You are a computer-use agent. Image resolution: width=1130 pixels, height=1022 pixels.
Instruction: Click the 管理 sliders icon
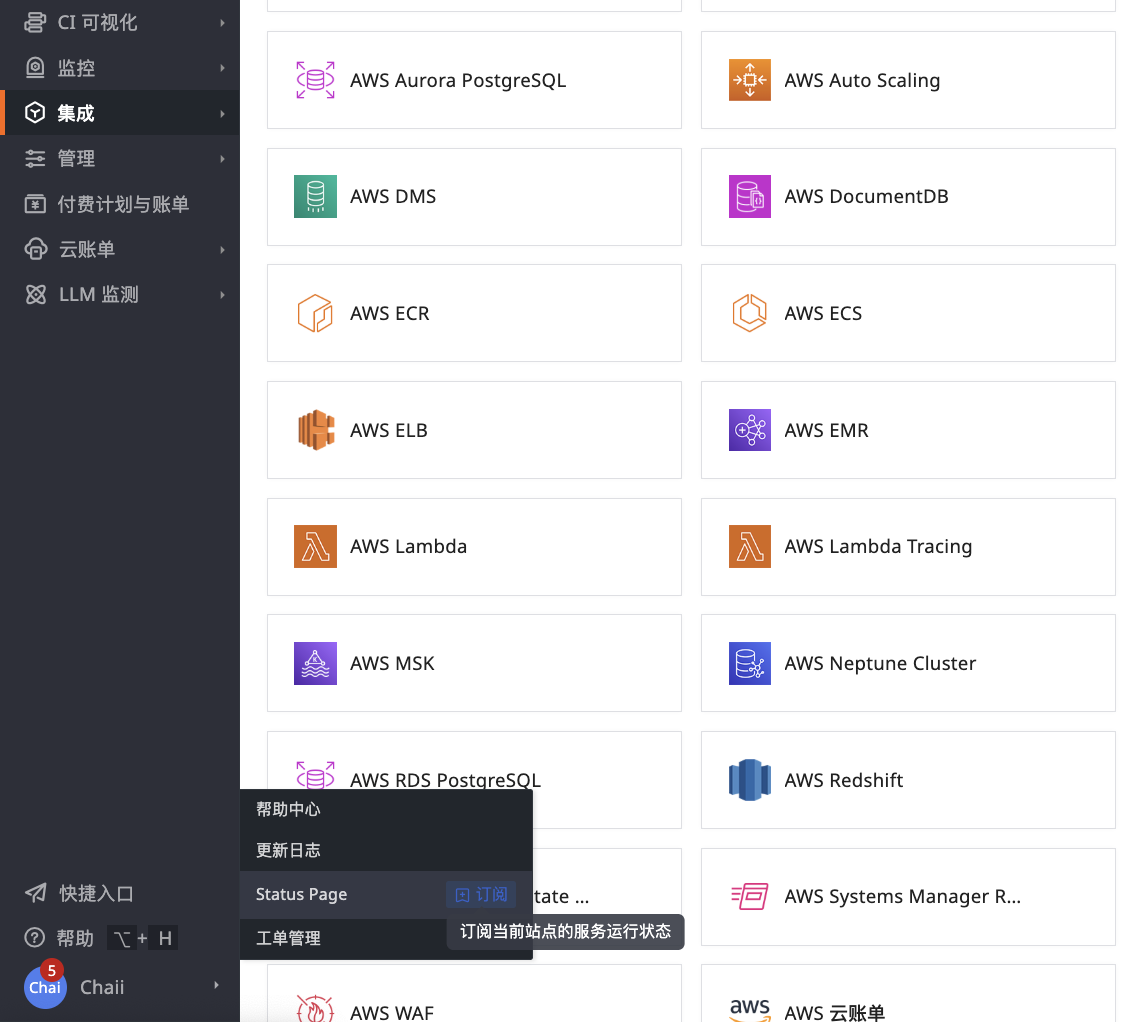click(x=35, y=158)
